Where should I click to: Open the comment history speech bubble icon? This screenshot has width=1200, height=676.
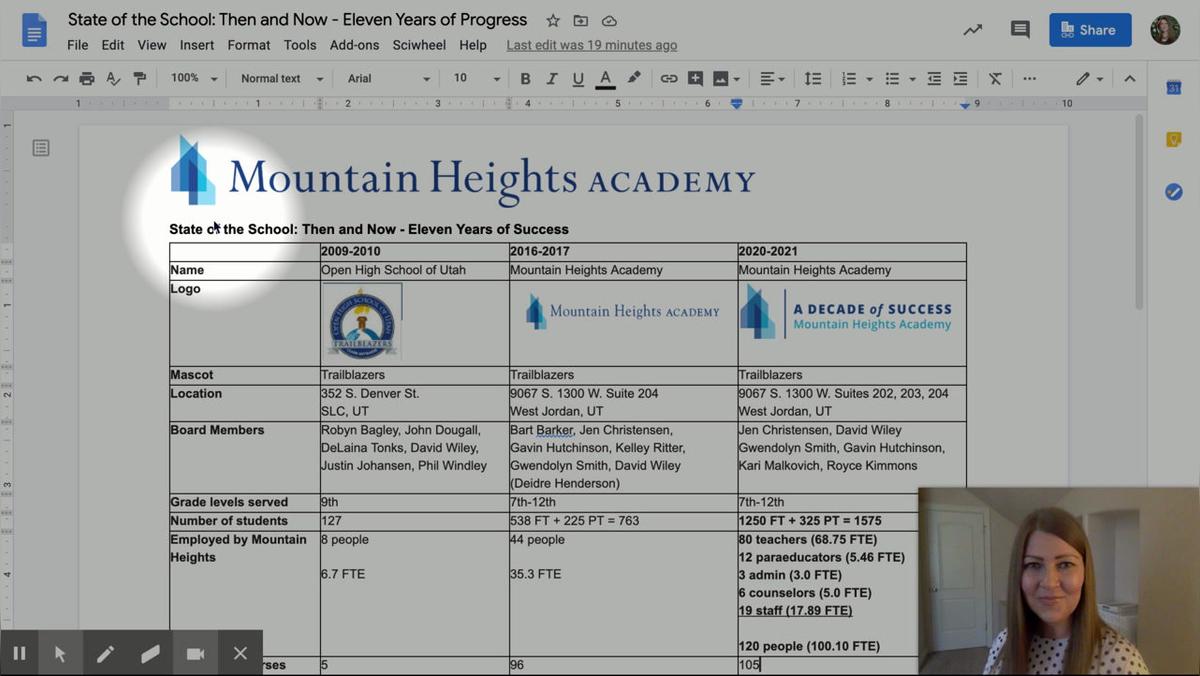click(1020, 30)
